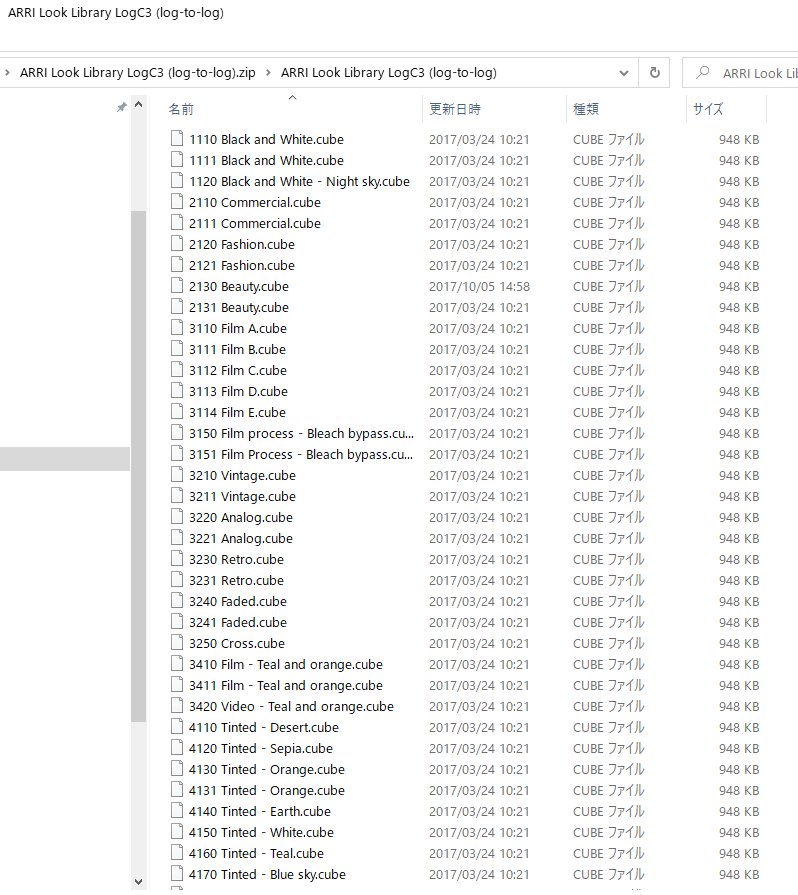798x895 pixels.
Task: Click file icon of 3221 Analog.cube
Action: coord(178,538)
